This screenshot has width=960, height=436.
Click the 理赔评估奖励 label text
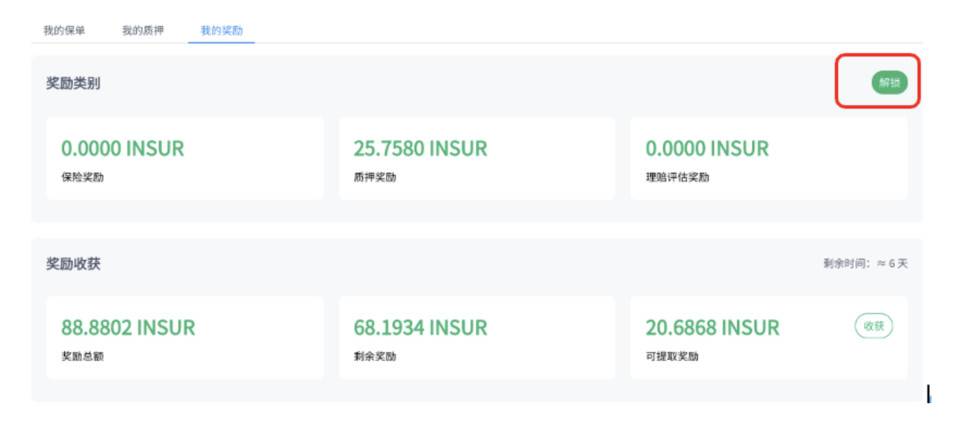677,177
